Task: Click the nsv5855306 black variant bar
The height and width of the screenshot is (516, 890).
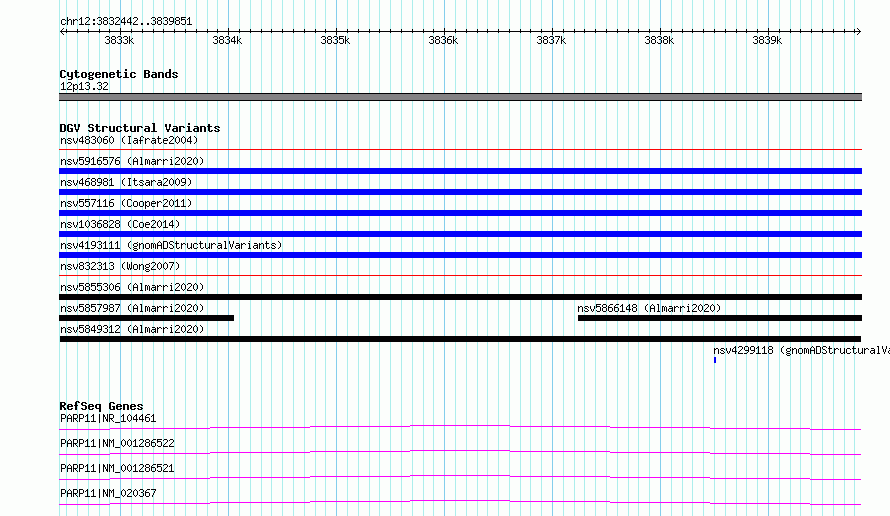Action: pos(460,297)
